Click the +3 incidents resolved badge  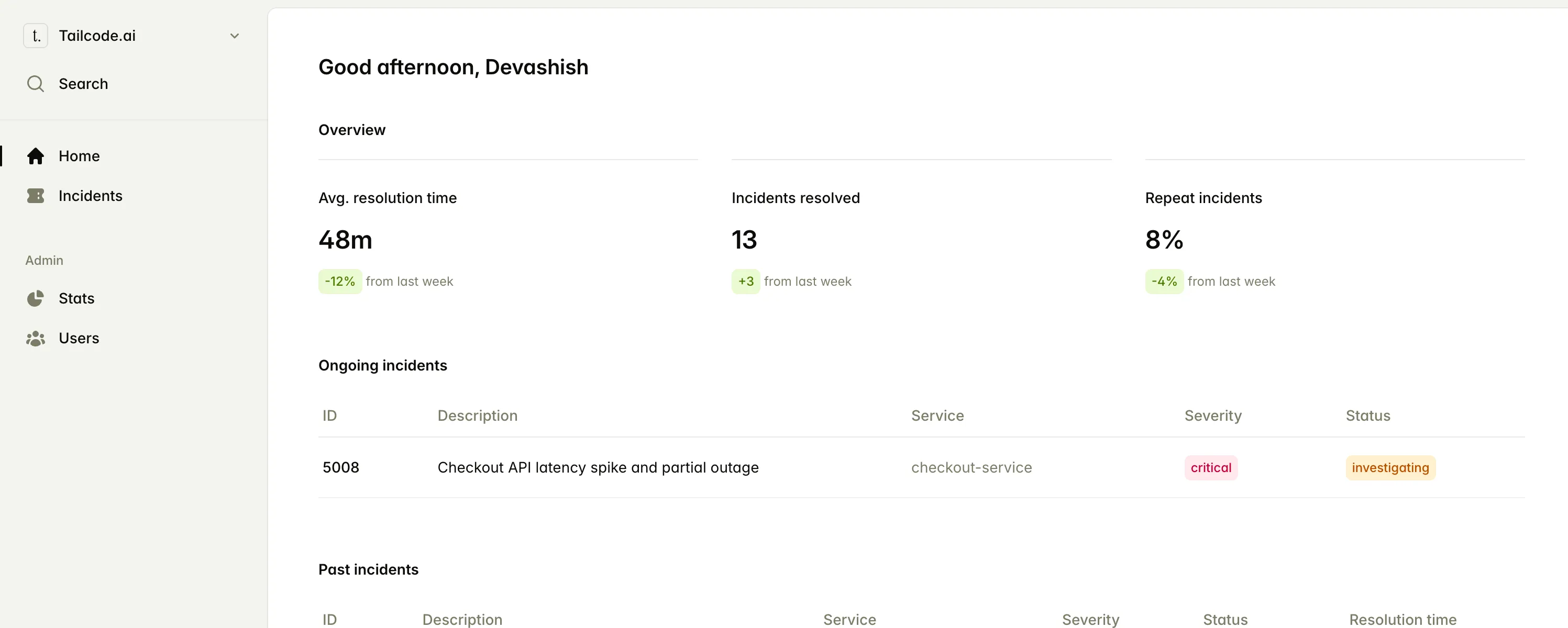(x=745, y=282)
